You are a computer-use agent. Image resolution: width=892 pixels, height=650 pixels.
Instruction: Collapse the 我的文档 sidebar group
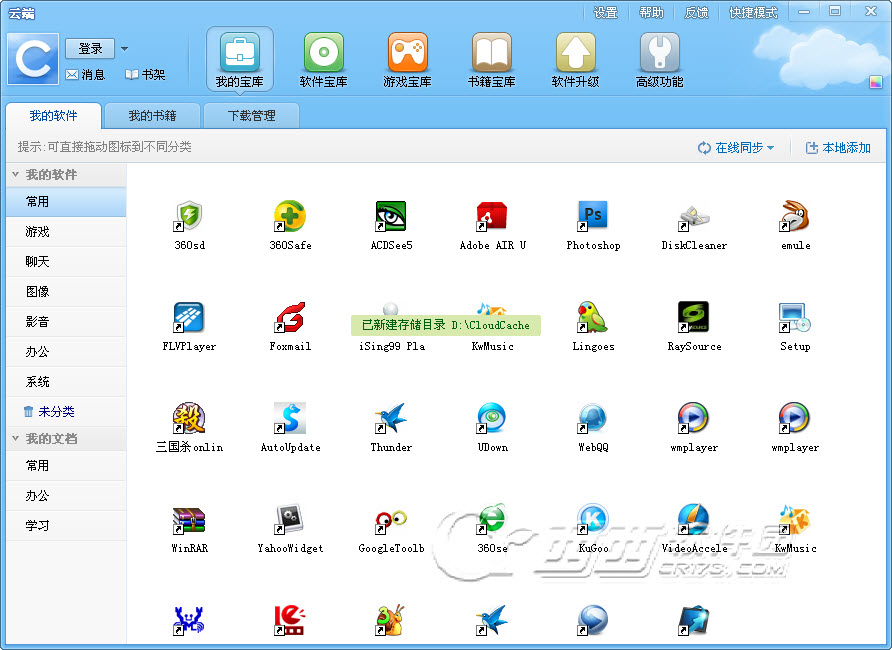tap(16, 439)
